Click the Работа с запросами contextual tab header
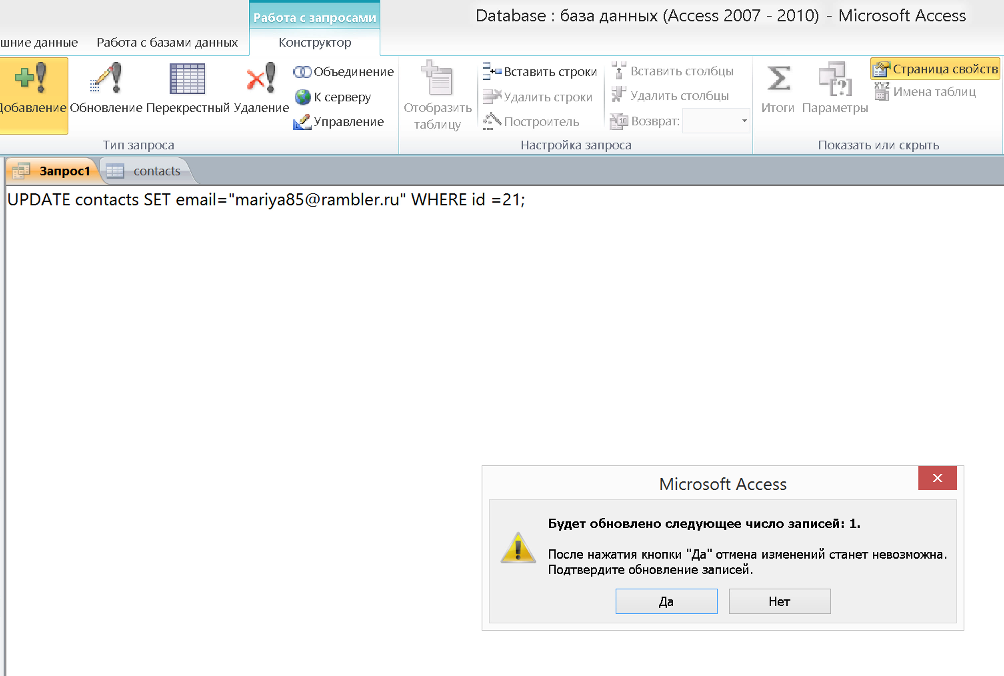 [314, 17]
